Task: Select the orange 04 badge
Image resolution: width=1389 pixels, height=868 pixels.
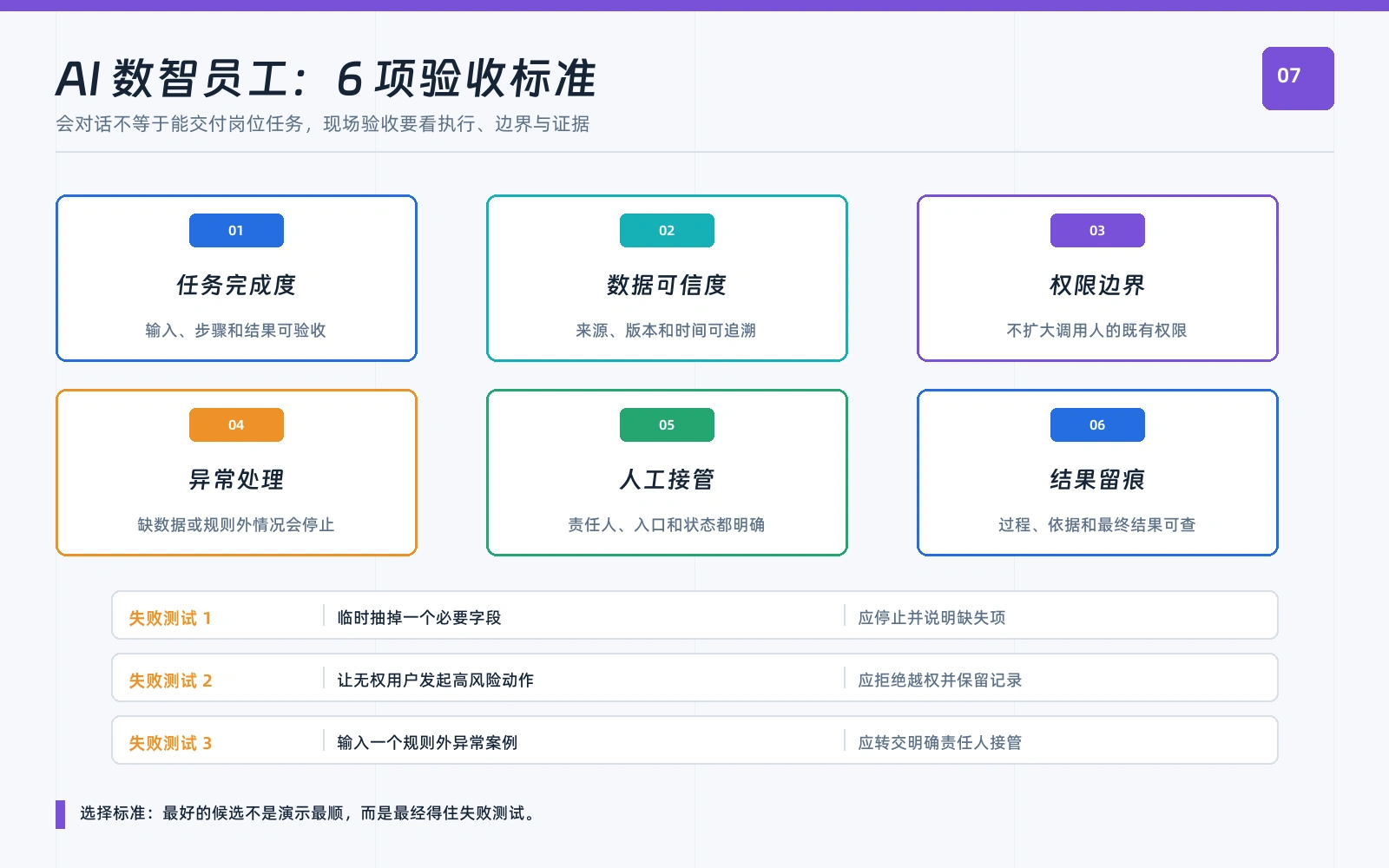Action: (x=236, y=424)
